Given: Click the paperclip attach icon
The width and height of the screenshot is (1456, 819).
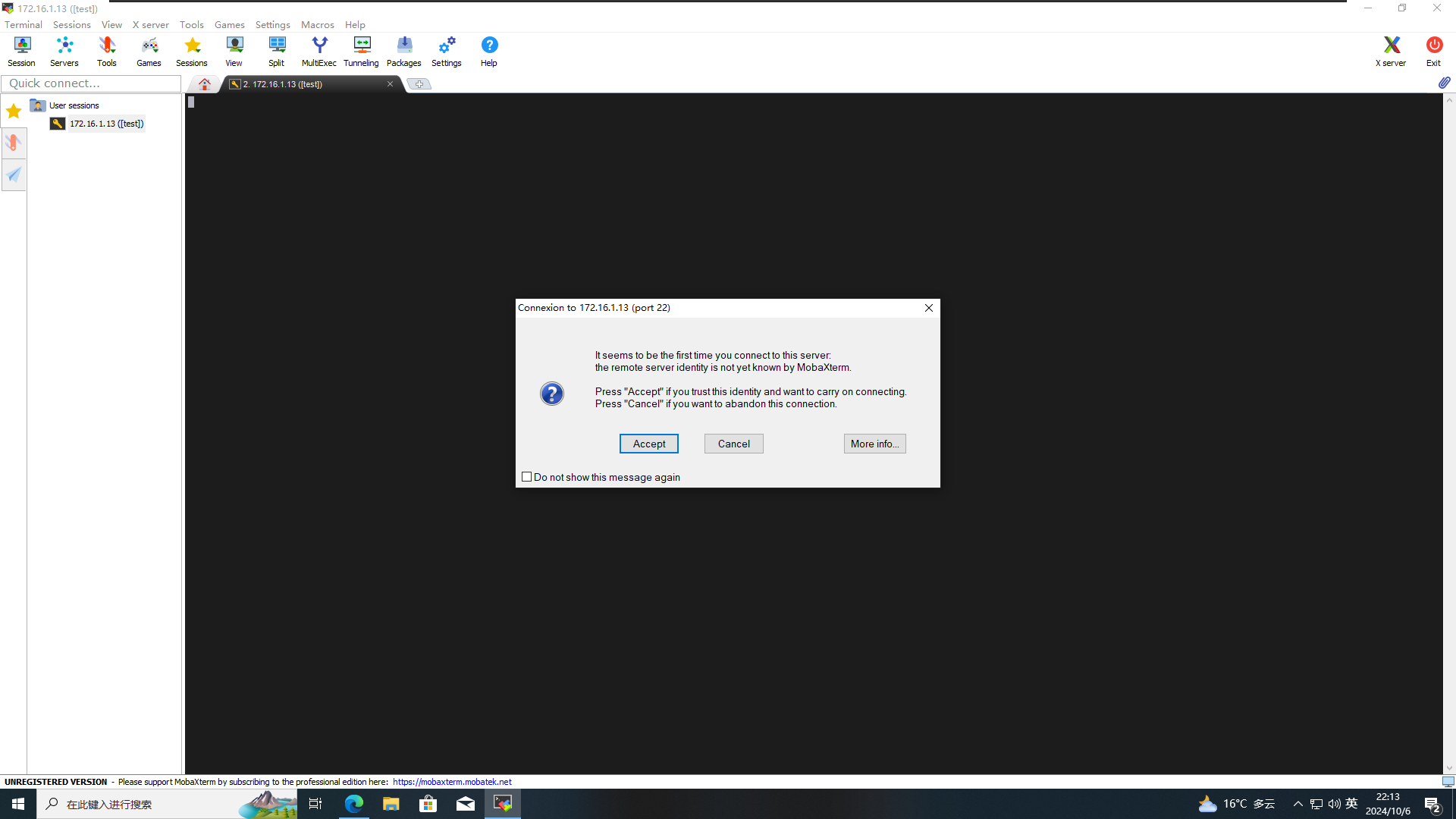Looking at the screenshot, I should [x=1444, y=83].
